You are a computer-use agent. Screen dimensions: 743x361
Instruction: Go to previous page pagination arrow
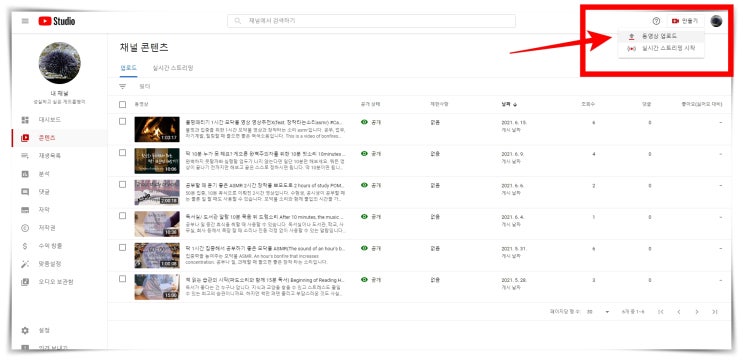click(x=679, y=312)
